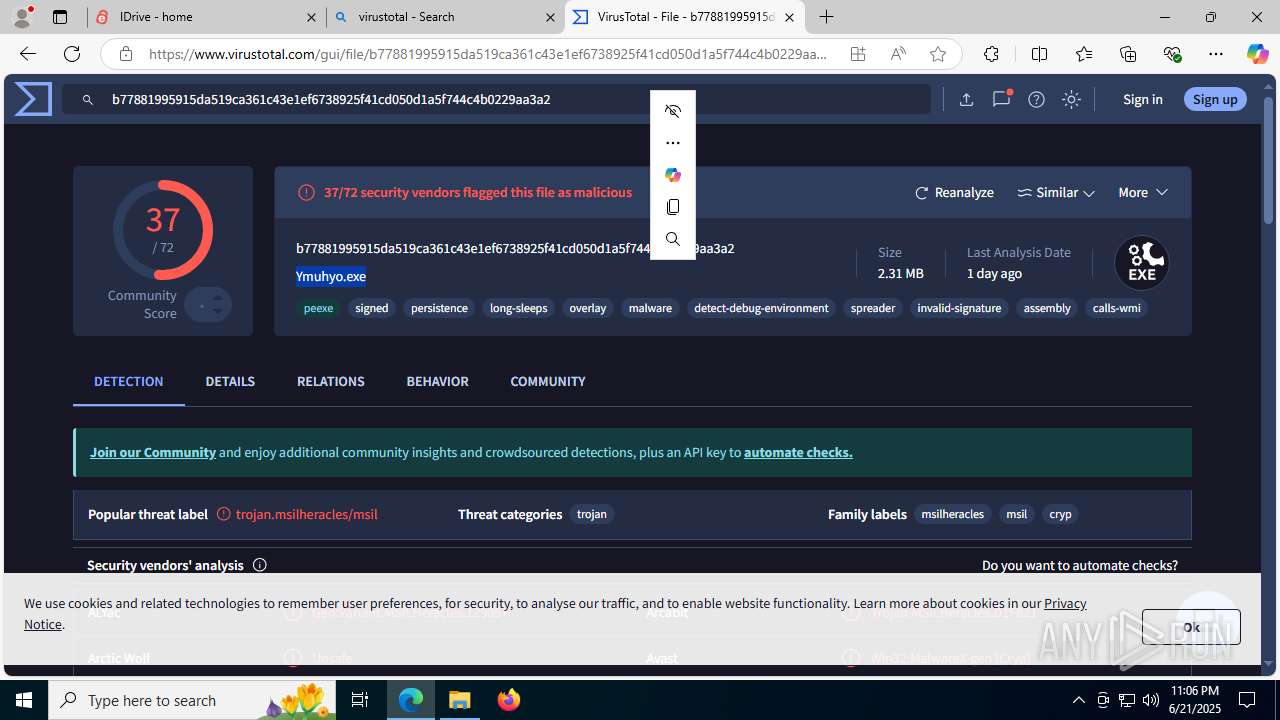Screen dimensions: 1280x720
Task: Click the msilheracles family label
Action: (x=953, y=514)
